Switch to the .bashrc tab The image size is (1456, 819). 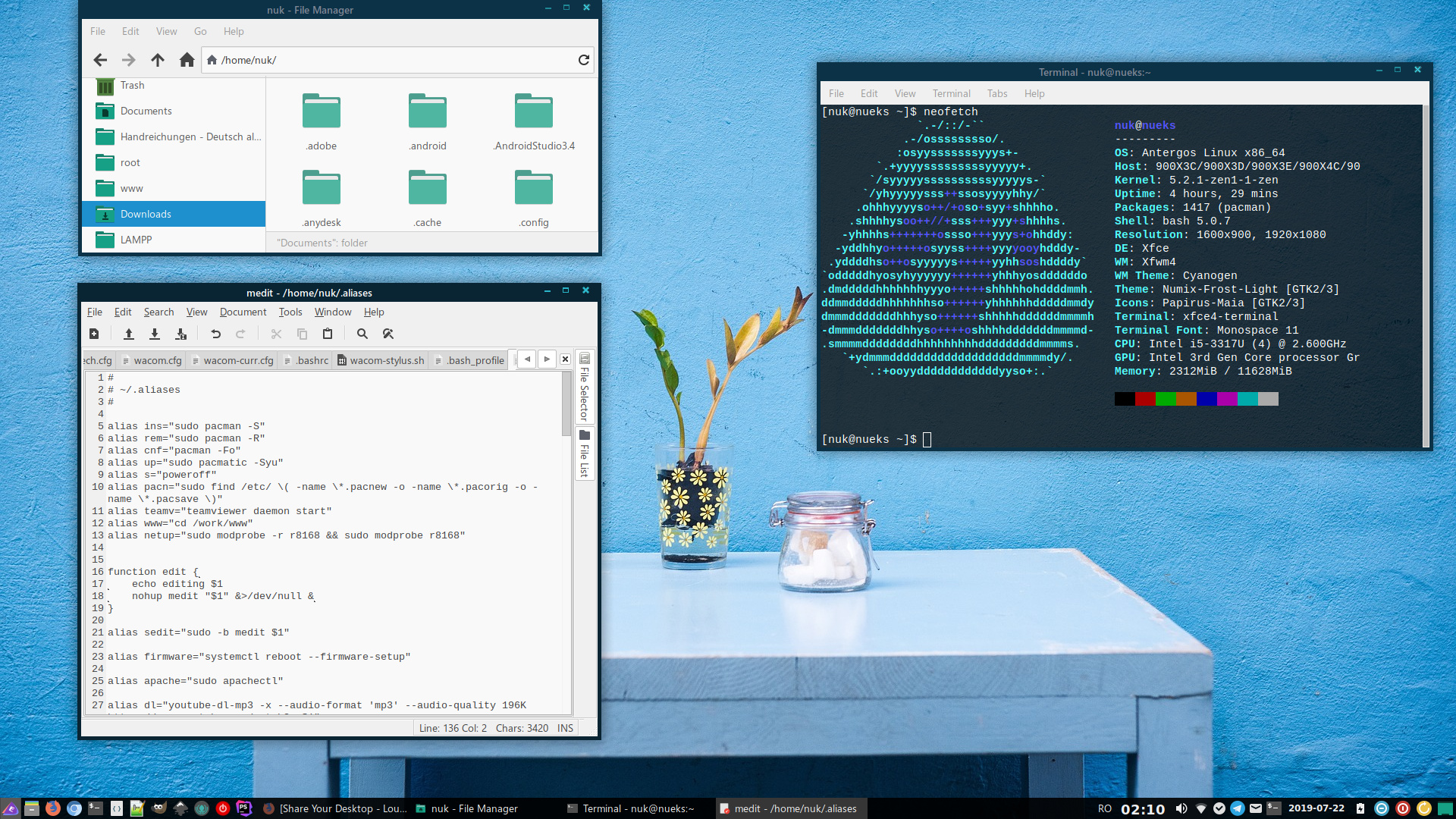point(306,360)
